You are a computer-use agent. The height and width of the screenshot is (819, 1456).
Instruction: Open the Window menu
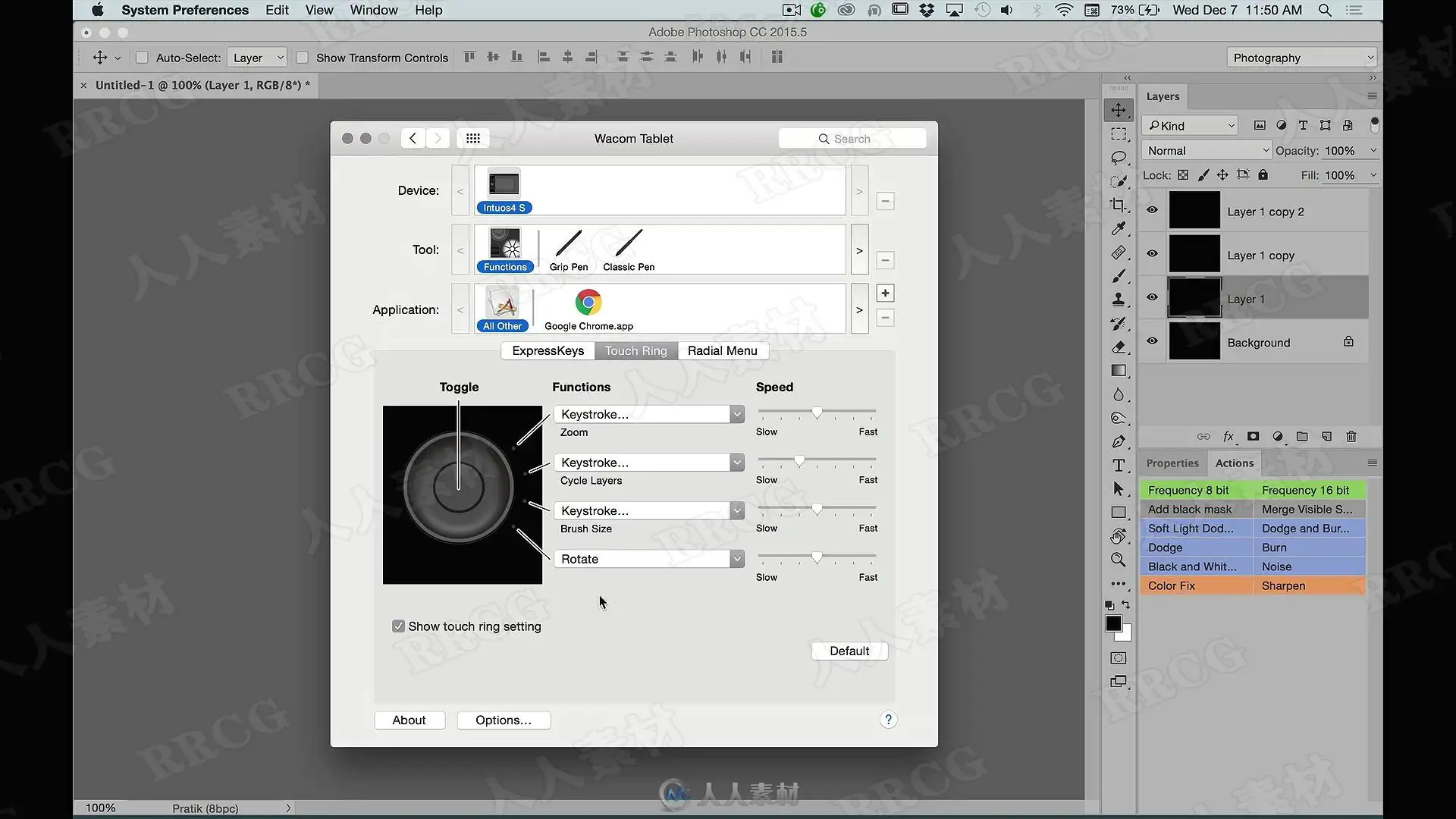point(374,10)
